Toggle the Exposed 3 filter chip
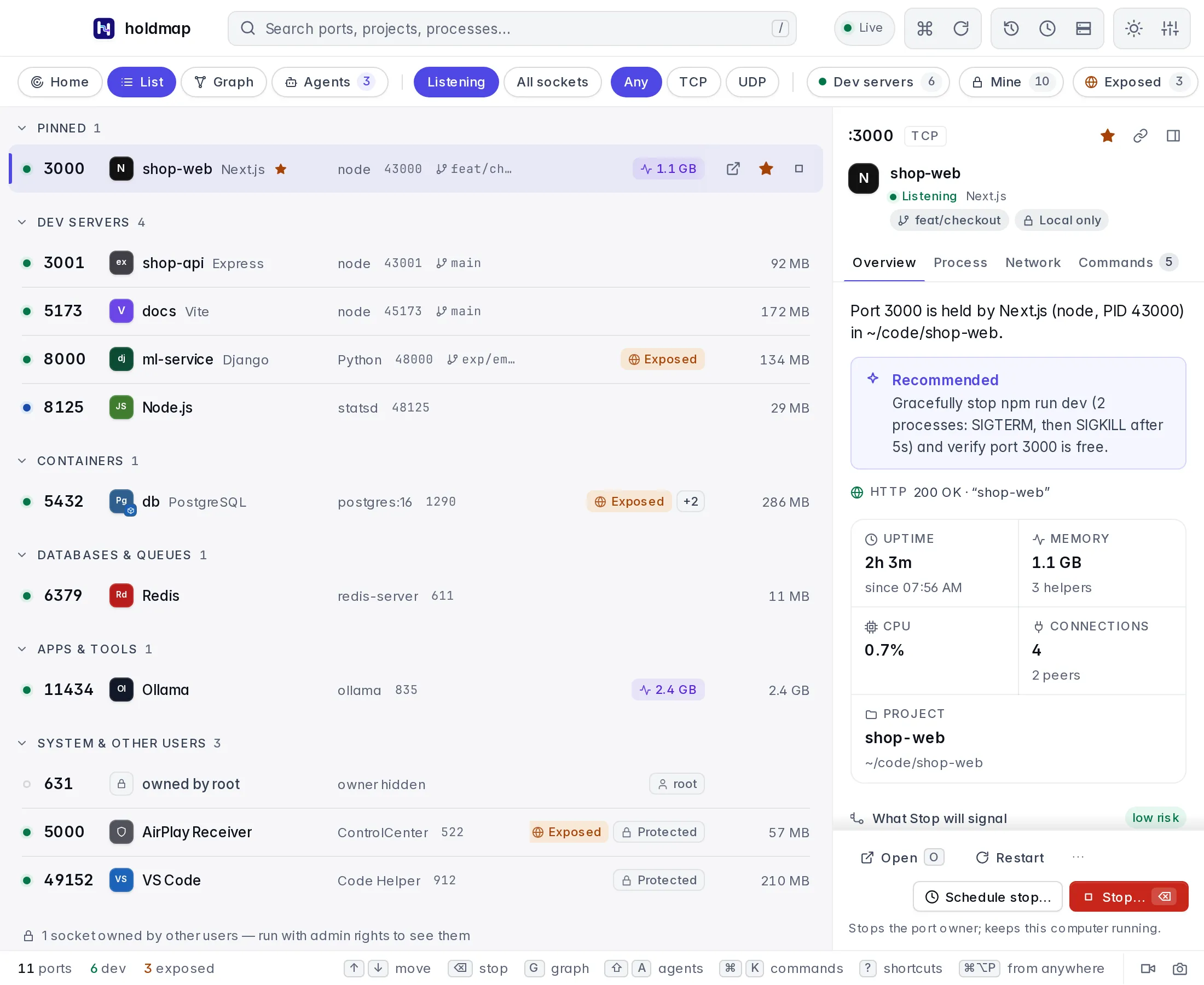The image size is (1204, 985). click(x=1135, y=82)
